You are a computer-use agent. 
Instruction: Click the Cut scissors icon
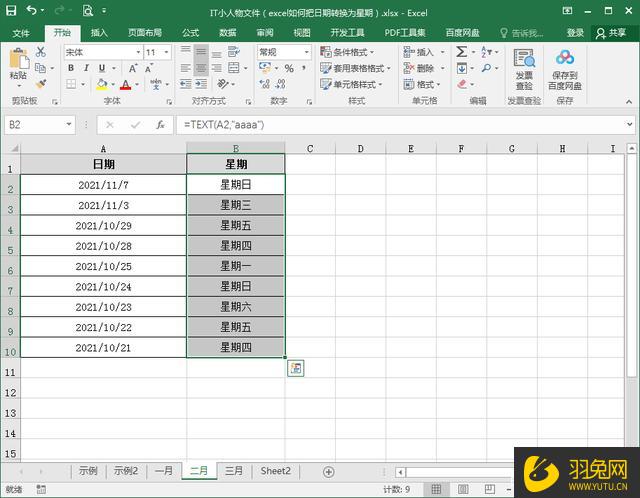pyautogui.click(x=40, y=52)
